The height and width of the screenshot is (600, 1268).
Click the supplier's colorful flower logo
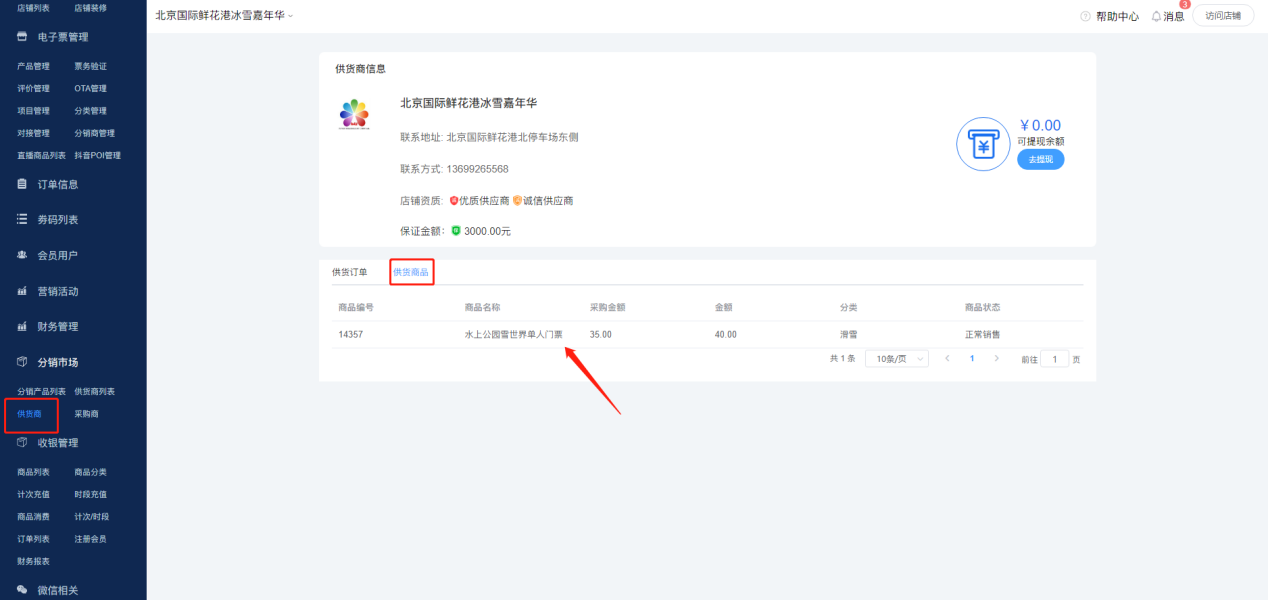354,114
